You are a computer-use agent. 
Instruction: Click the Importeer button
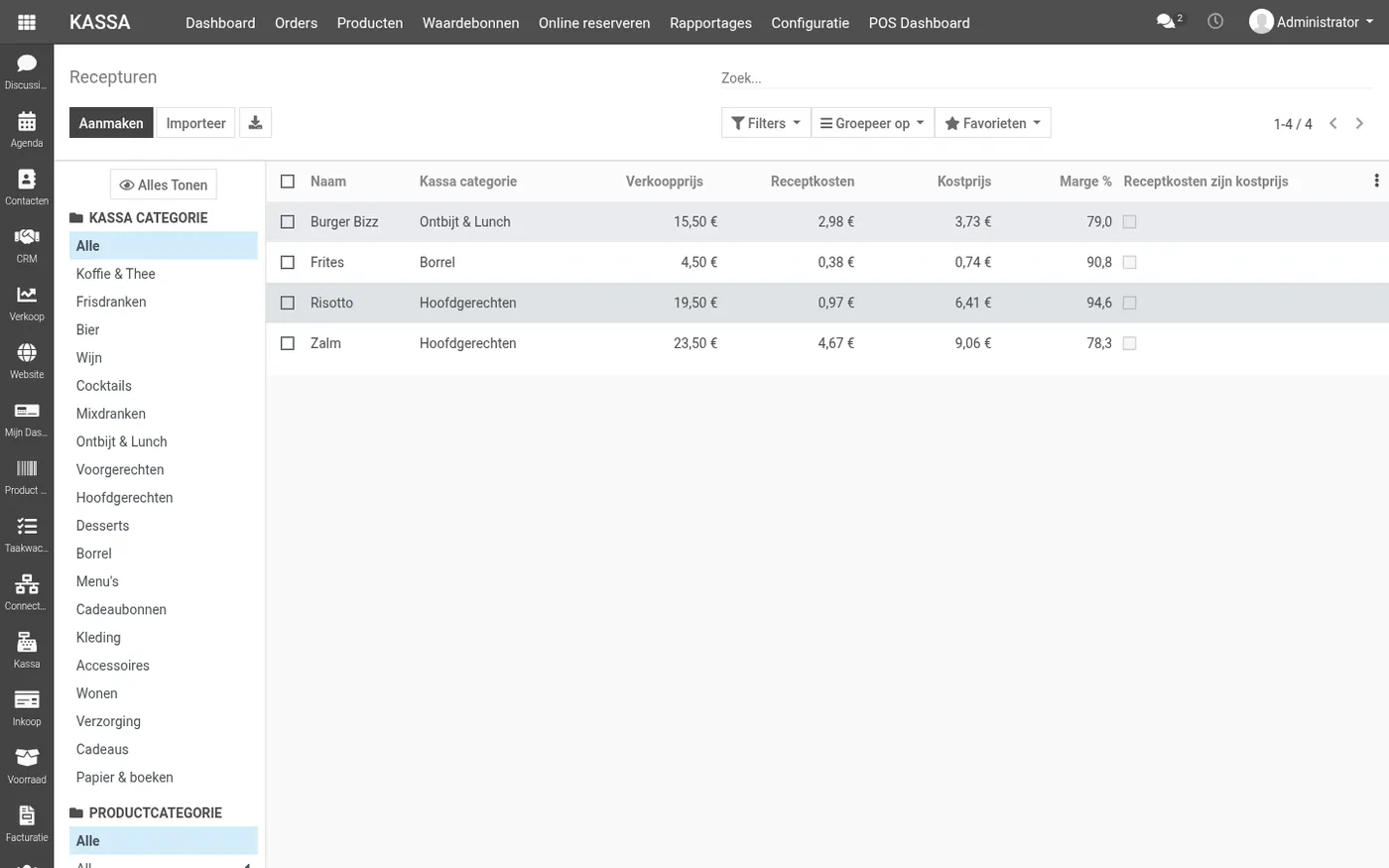195,123
